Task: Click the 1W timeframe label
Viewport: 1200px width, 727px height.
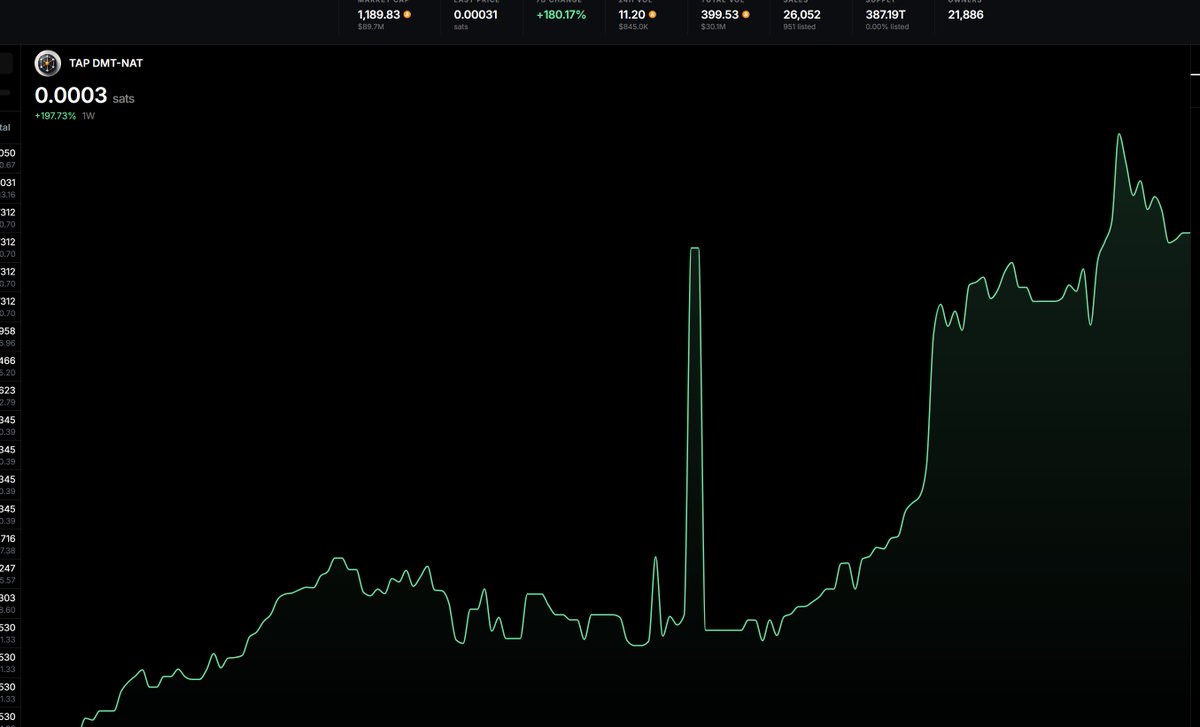Action: pyautogui.click(x=89, y=116)
